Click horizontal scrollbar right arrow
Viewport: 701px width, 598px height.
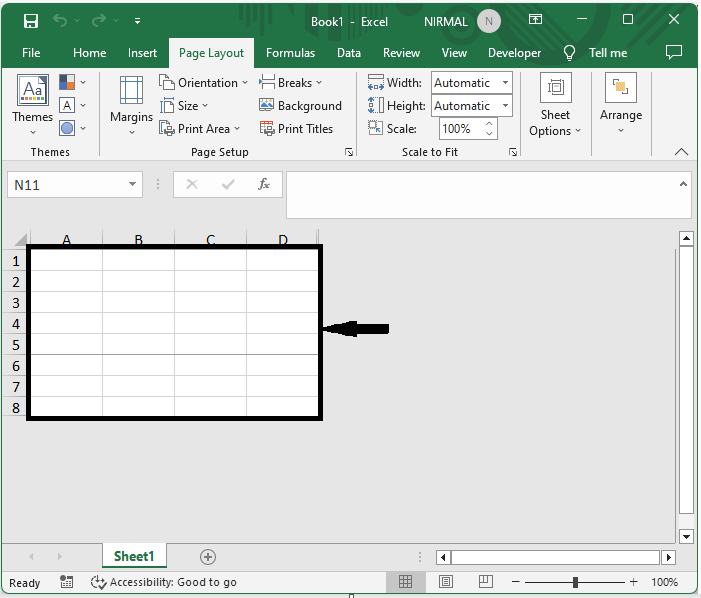tap(669, 557)
